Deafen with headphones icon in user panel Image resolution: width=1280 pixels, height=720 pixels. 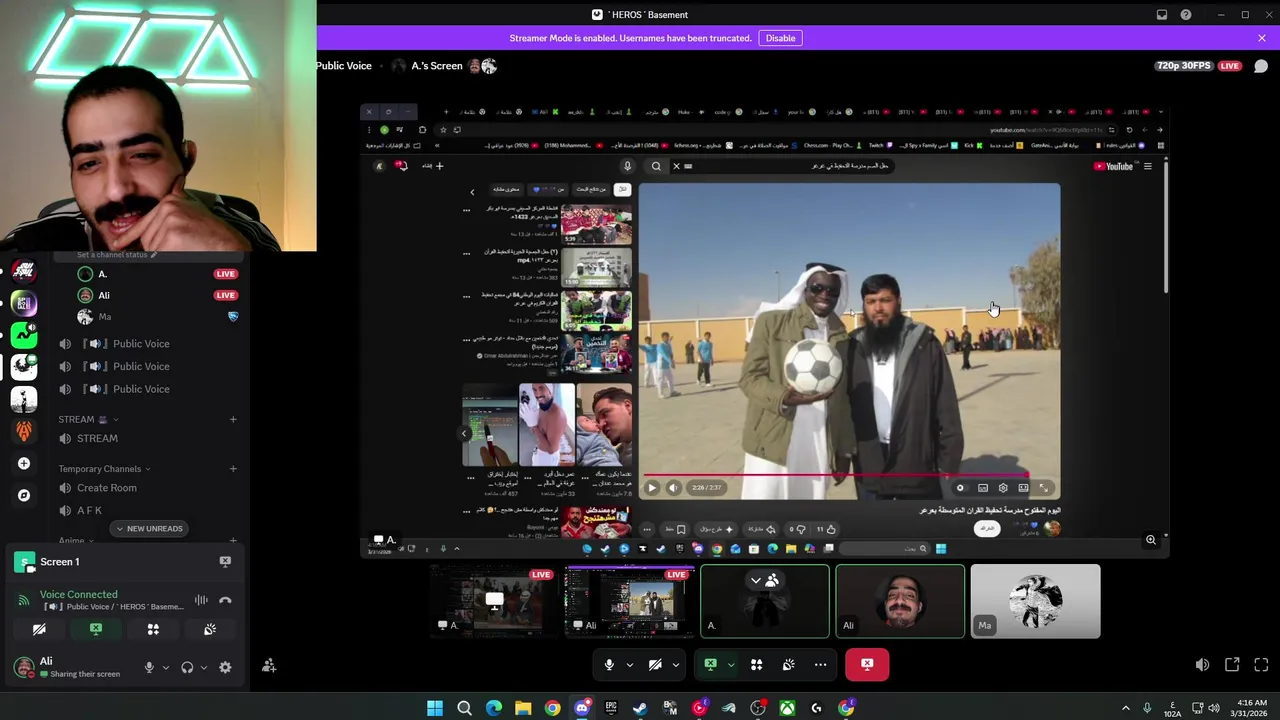[x=187, y=667]
